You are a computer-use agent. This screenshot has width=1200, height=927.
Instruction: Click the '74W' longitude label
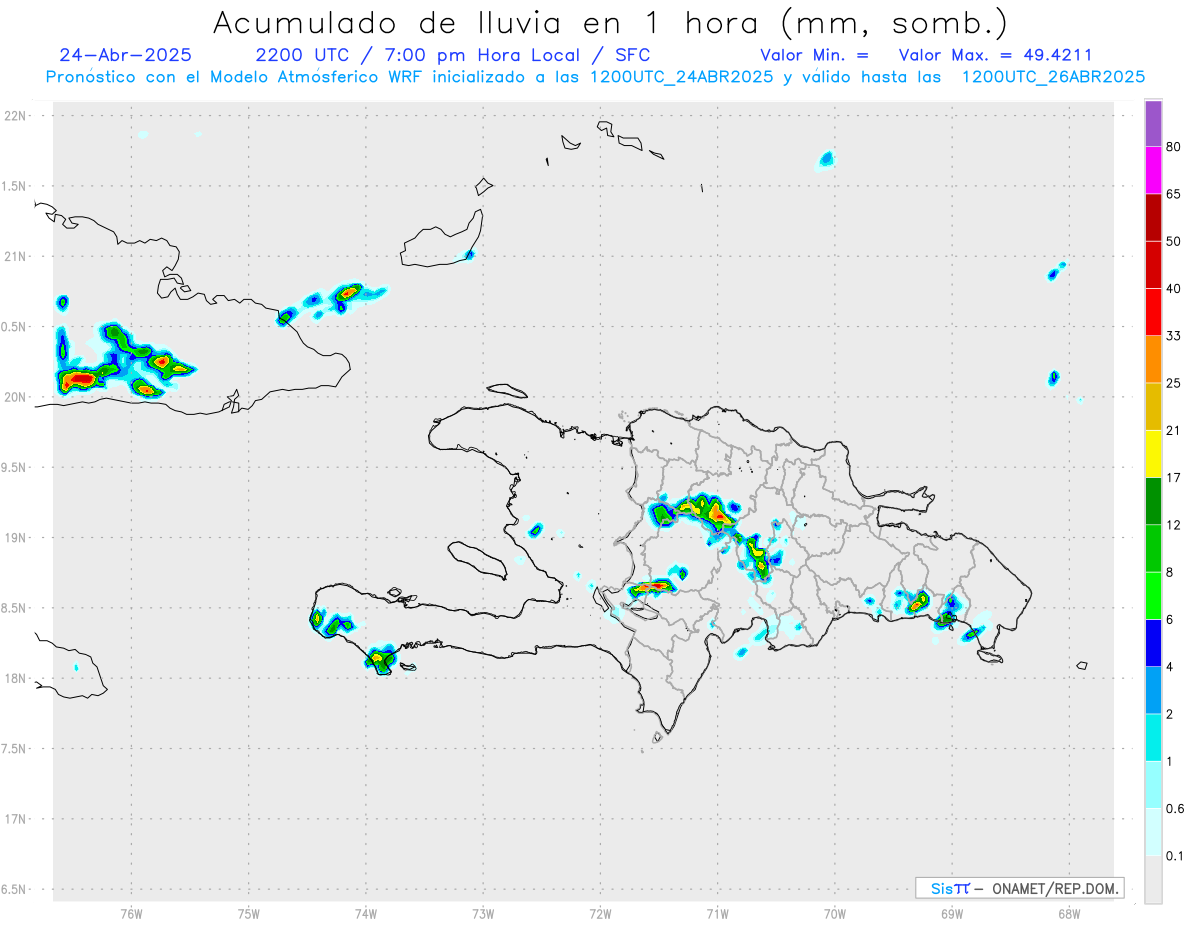pos(365,914)
